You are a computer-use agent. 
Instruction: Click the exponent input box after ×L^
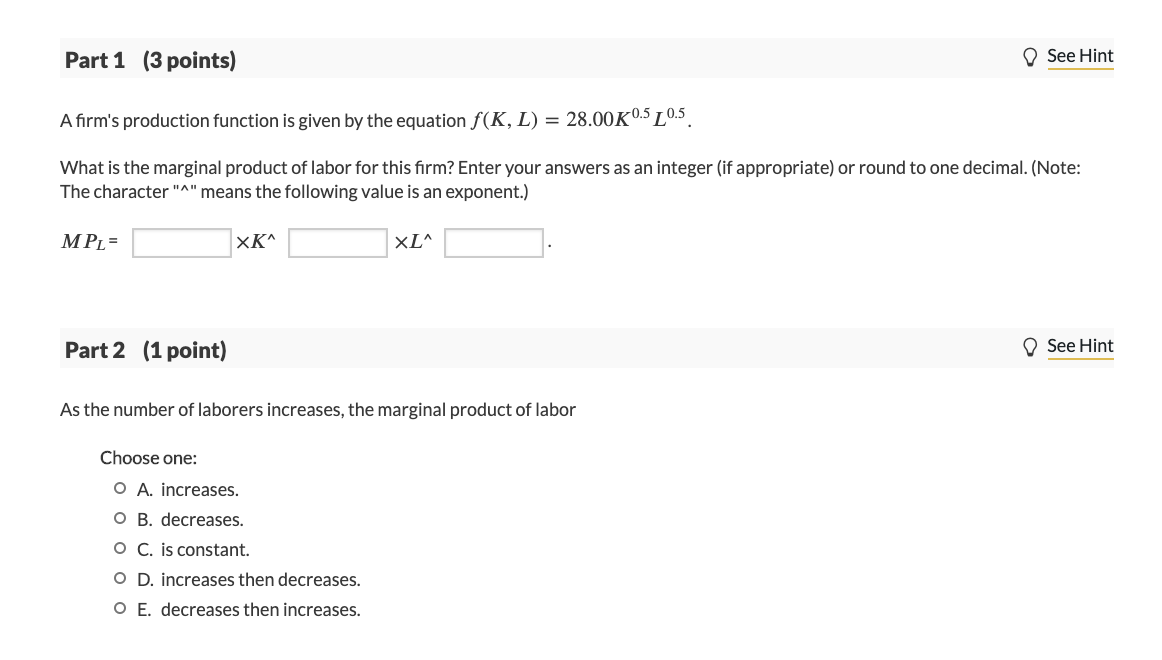(493, 241)
